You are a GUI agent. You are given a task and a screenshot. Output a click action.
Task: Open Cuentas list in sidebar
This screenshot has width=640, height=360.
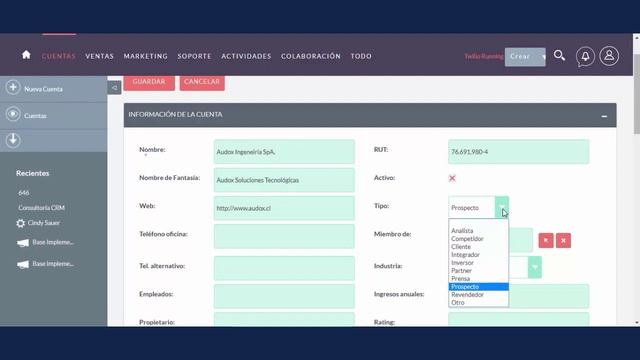point(35,116)
